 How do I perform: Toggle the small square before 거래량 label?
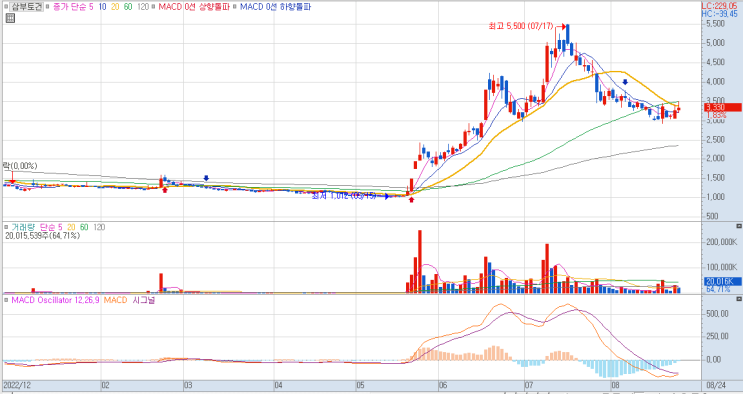coord(6,228)
